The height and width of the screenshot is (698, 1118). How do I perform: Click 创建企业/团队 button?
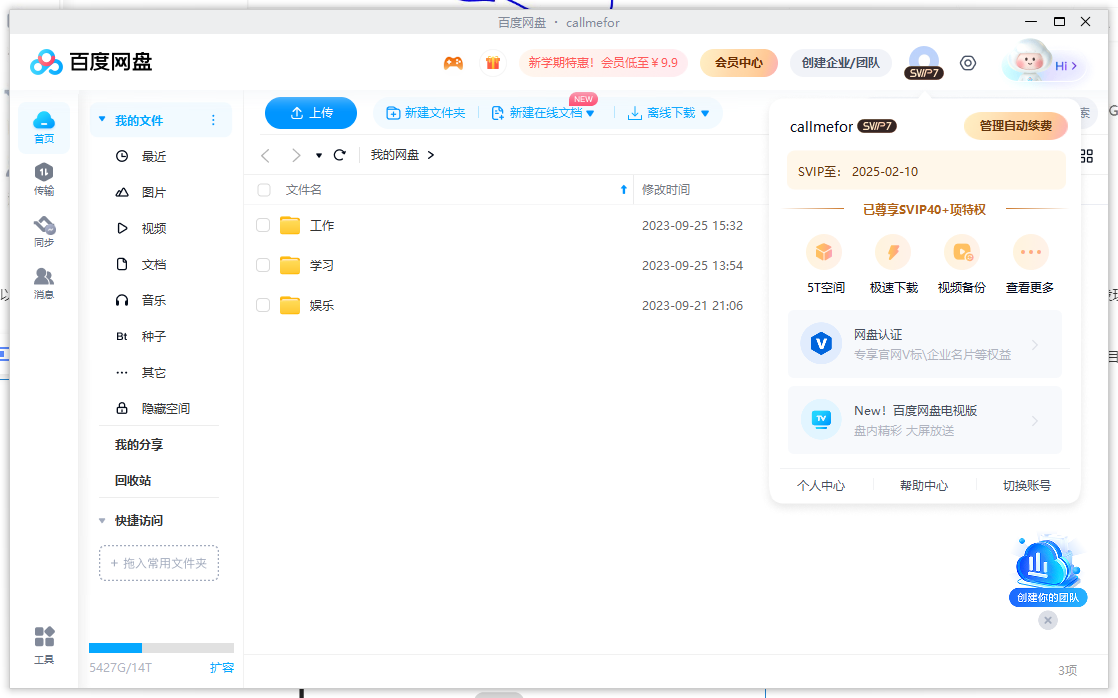tap(841, 63)
